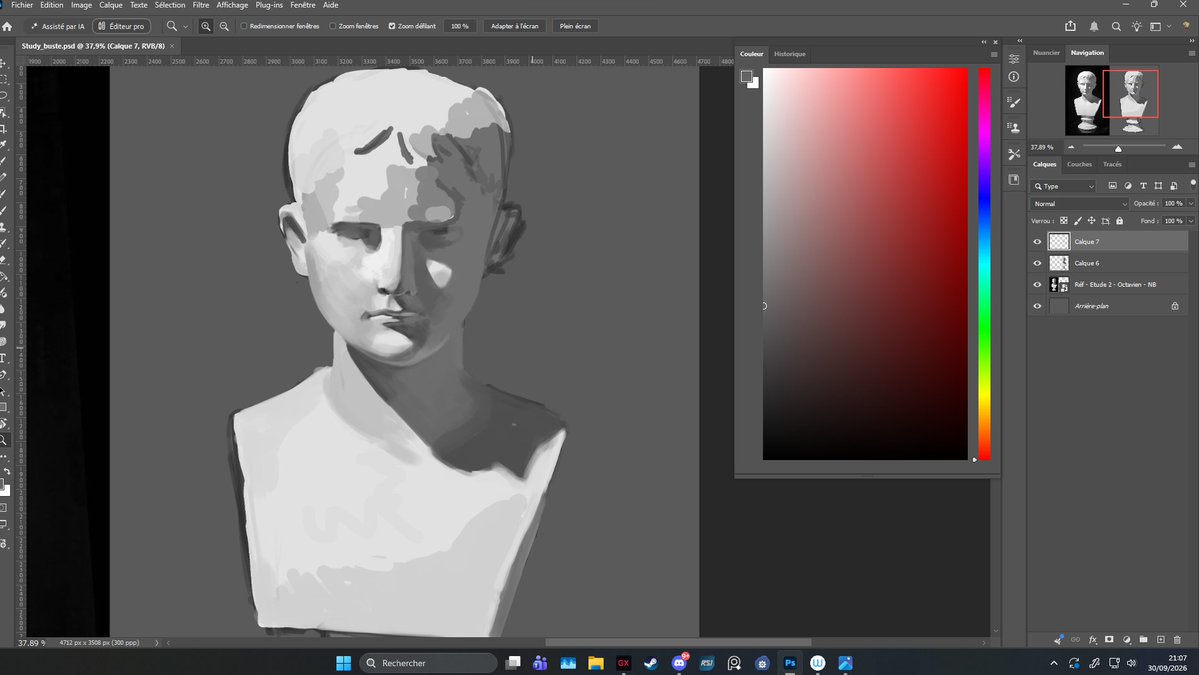This screenshot has width=1199, height=675.
Task: Add a layer mask with the mask icon
Action: tap(1110, 640)
